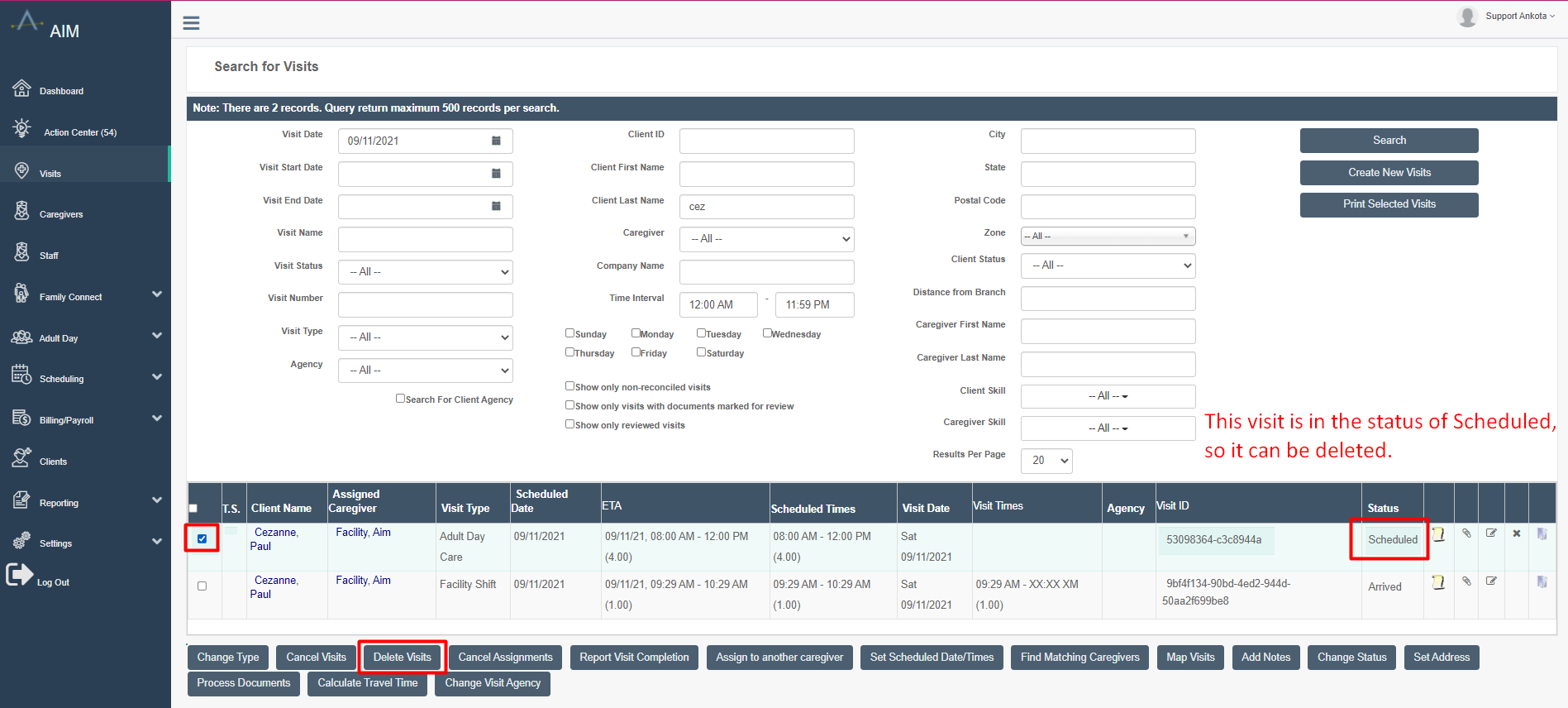Screen dimensions: 1568x708
Task: Toggle the hamburger sidebar menu icon
Action: [191, 23]
